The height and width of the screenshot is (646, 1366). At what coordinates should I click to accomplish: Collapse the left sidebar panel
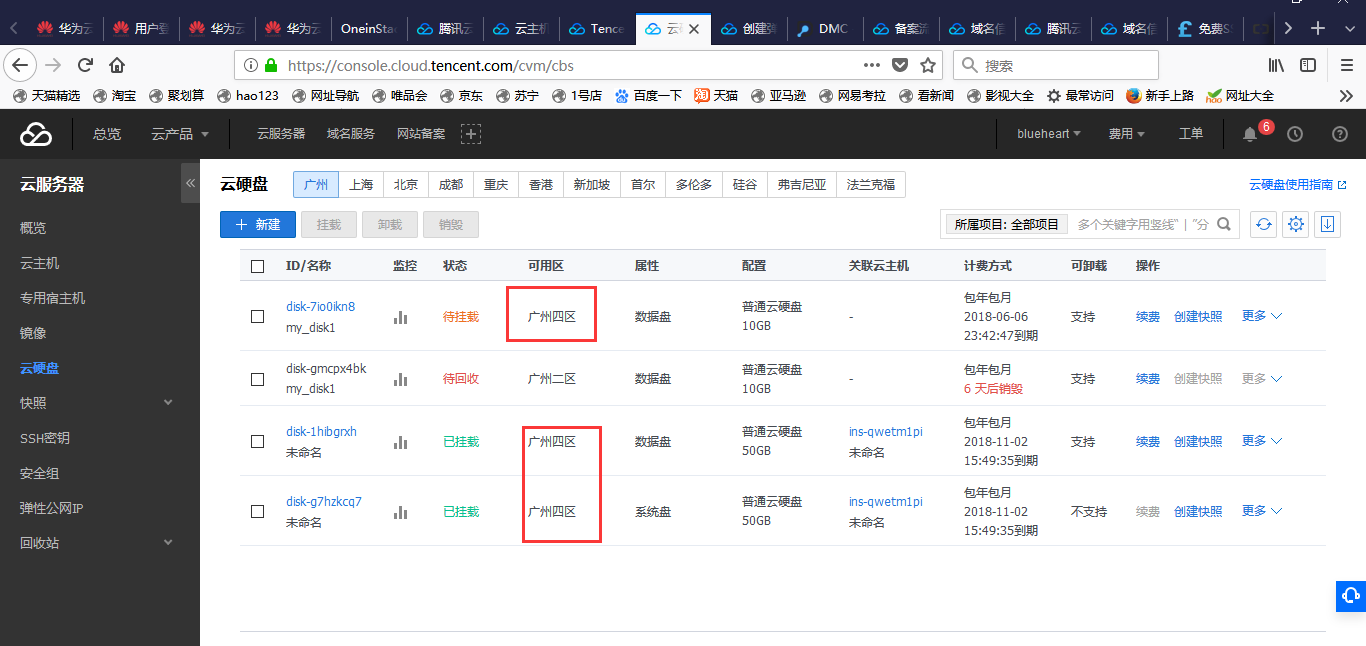pyautogui.click(x=190, y=184)
